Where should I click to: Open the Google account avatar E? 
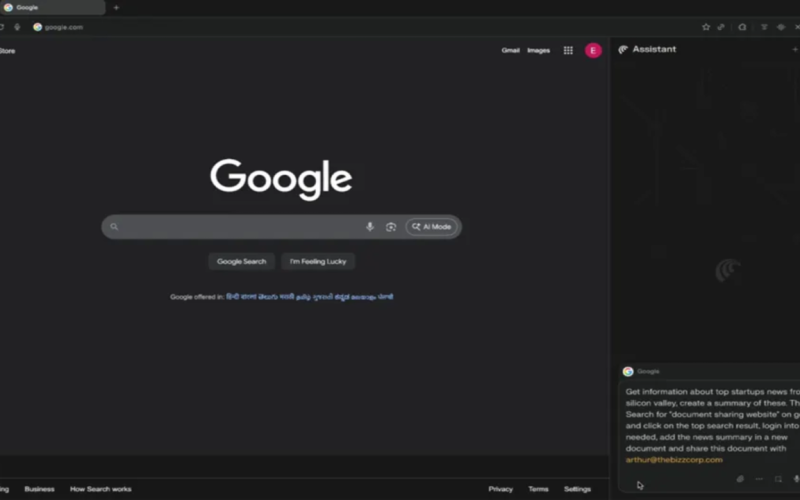coord(593,51)
